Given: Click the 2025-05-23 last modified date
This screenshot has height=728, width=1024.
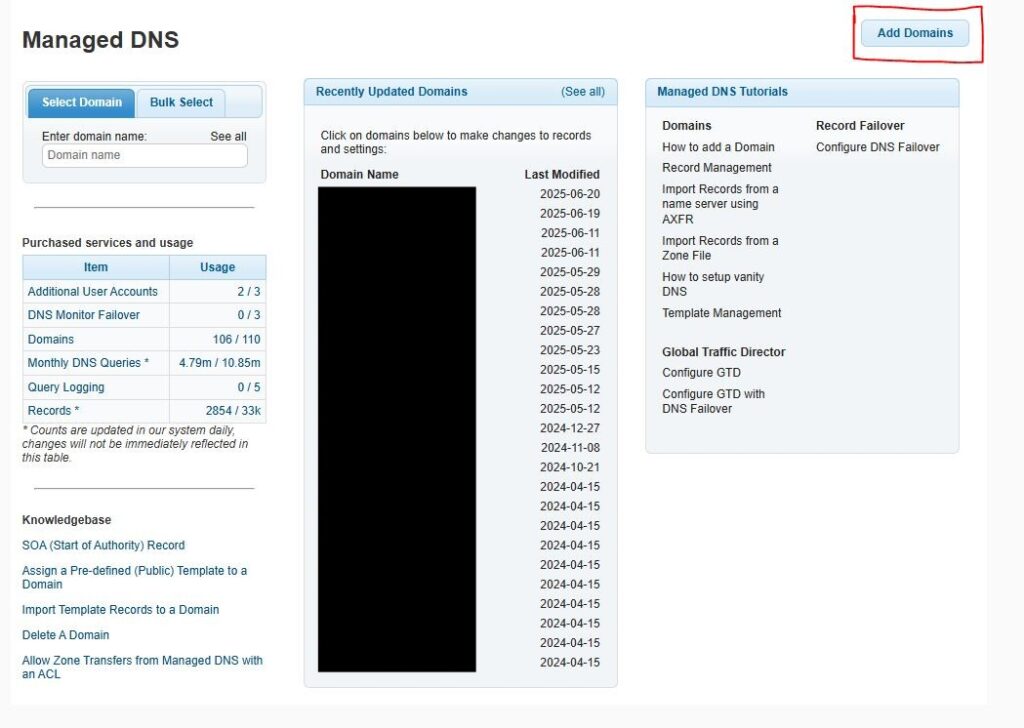Looking at the screenshot, I should (569, 350).
